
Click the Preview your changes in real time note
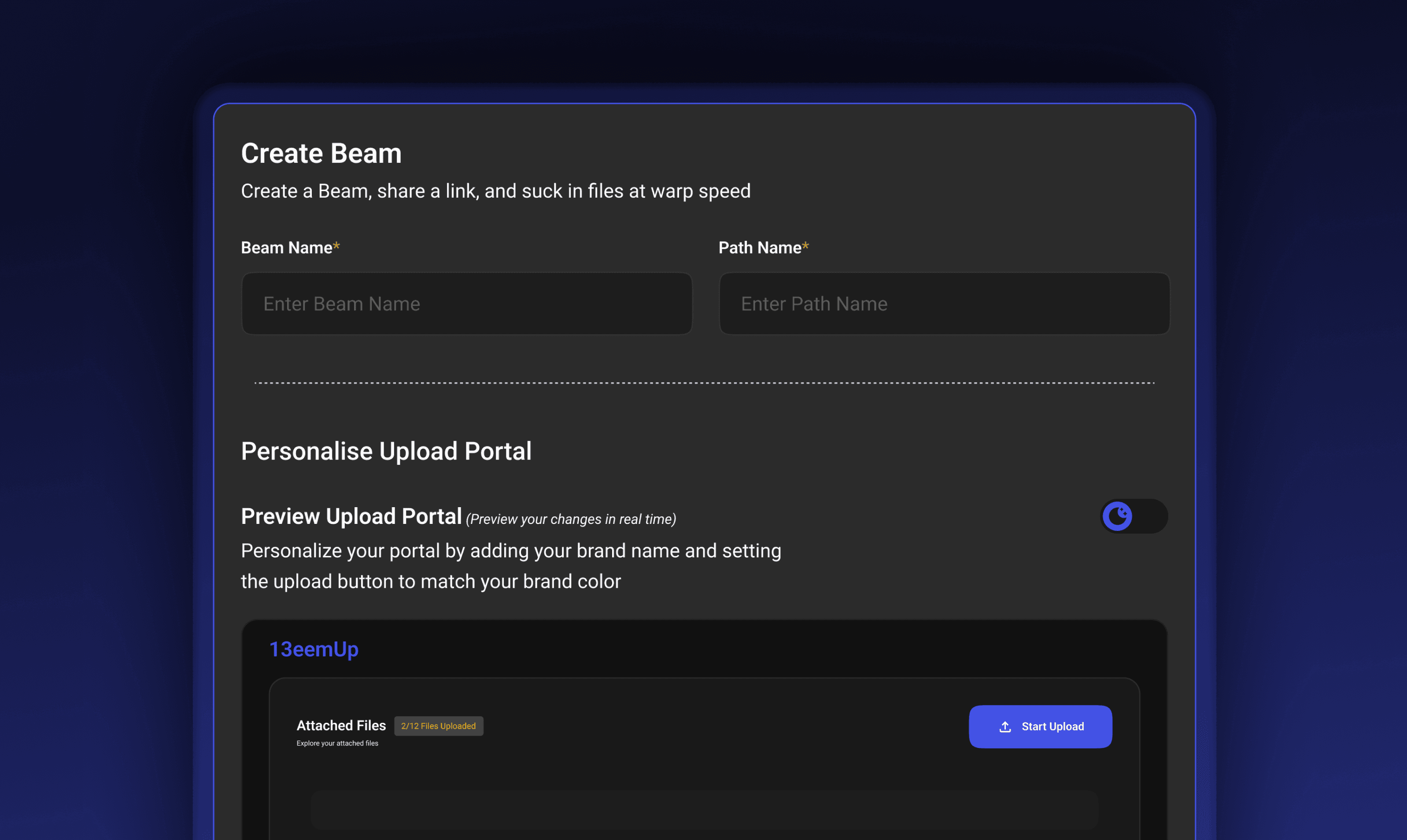(x=571, y=519)
